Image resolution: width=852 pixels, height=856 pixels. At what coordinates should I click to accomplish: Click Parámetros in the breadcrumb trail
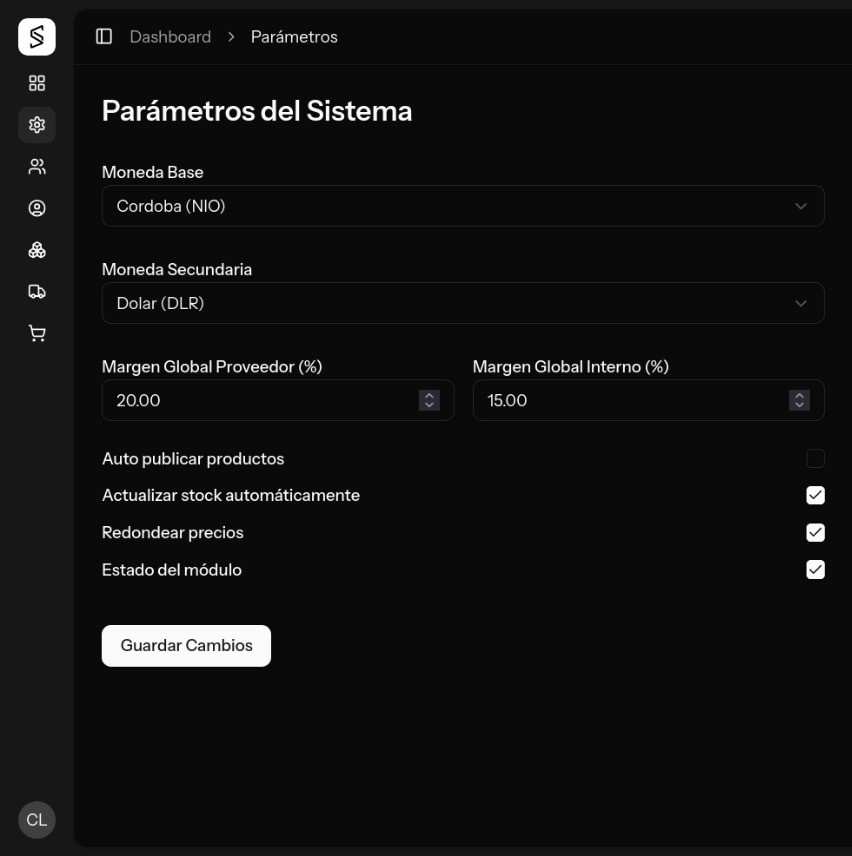(293, 37)
